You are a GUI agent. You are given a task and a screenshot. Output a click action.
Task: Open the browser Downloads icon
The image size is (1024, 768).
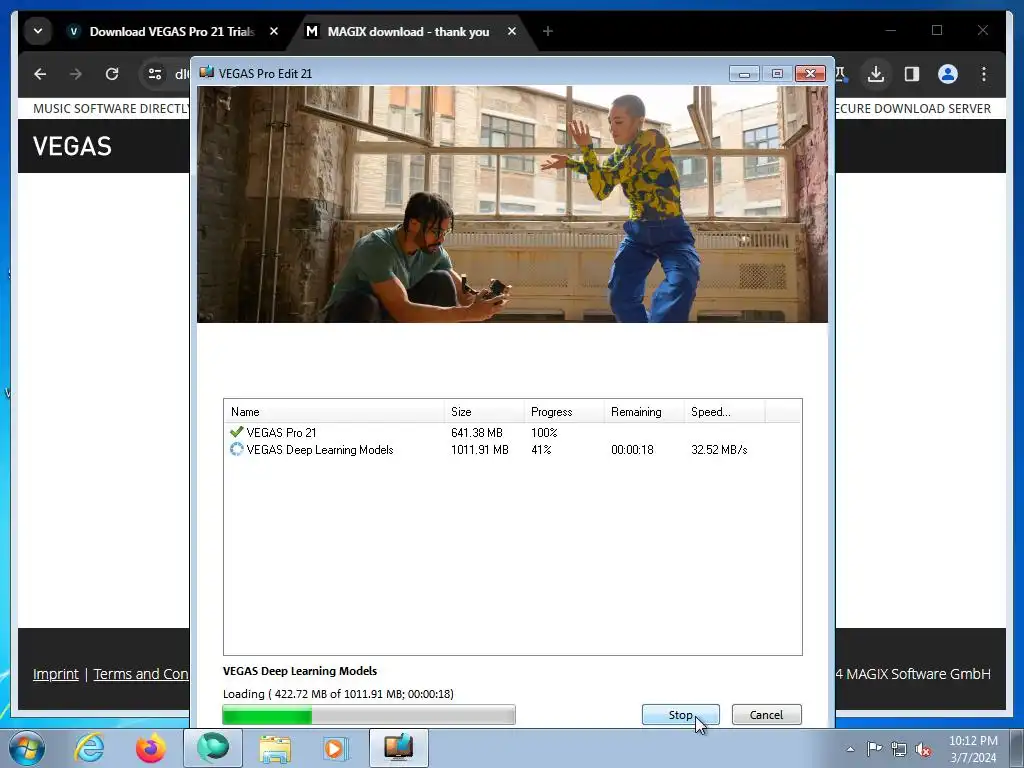click(x=876, y=74)
